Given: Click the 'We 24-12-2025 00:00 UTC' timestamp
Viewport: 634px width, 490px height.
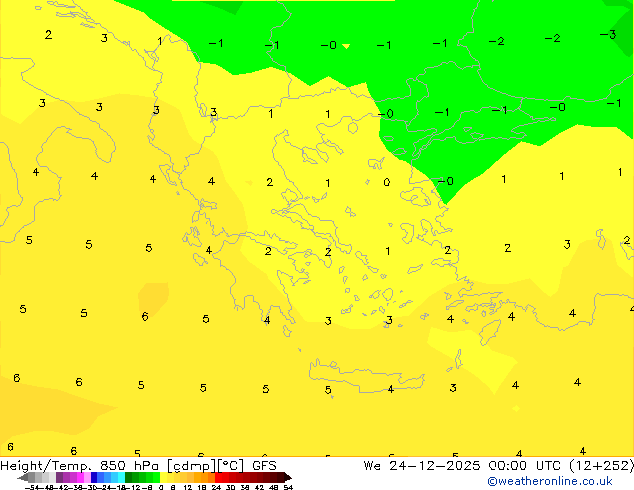Looking at the screenshot, I should [x=464, y=466].
